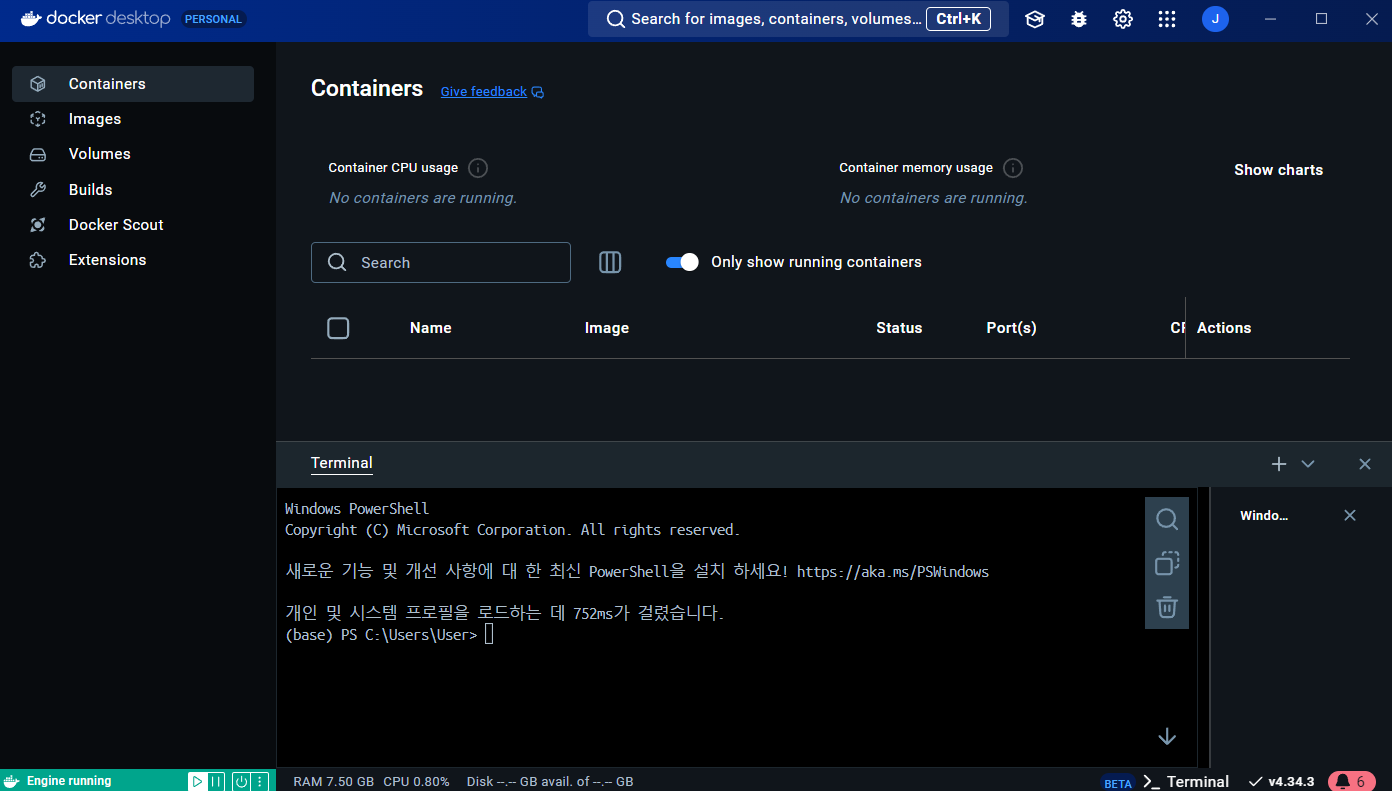Pause the Docker engine
Screen dimensions: 1392x791
(216, 781)
